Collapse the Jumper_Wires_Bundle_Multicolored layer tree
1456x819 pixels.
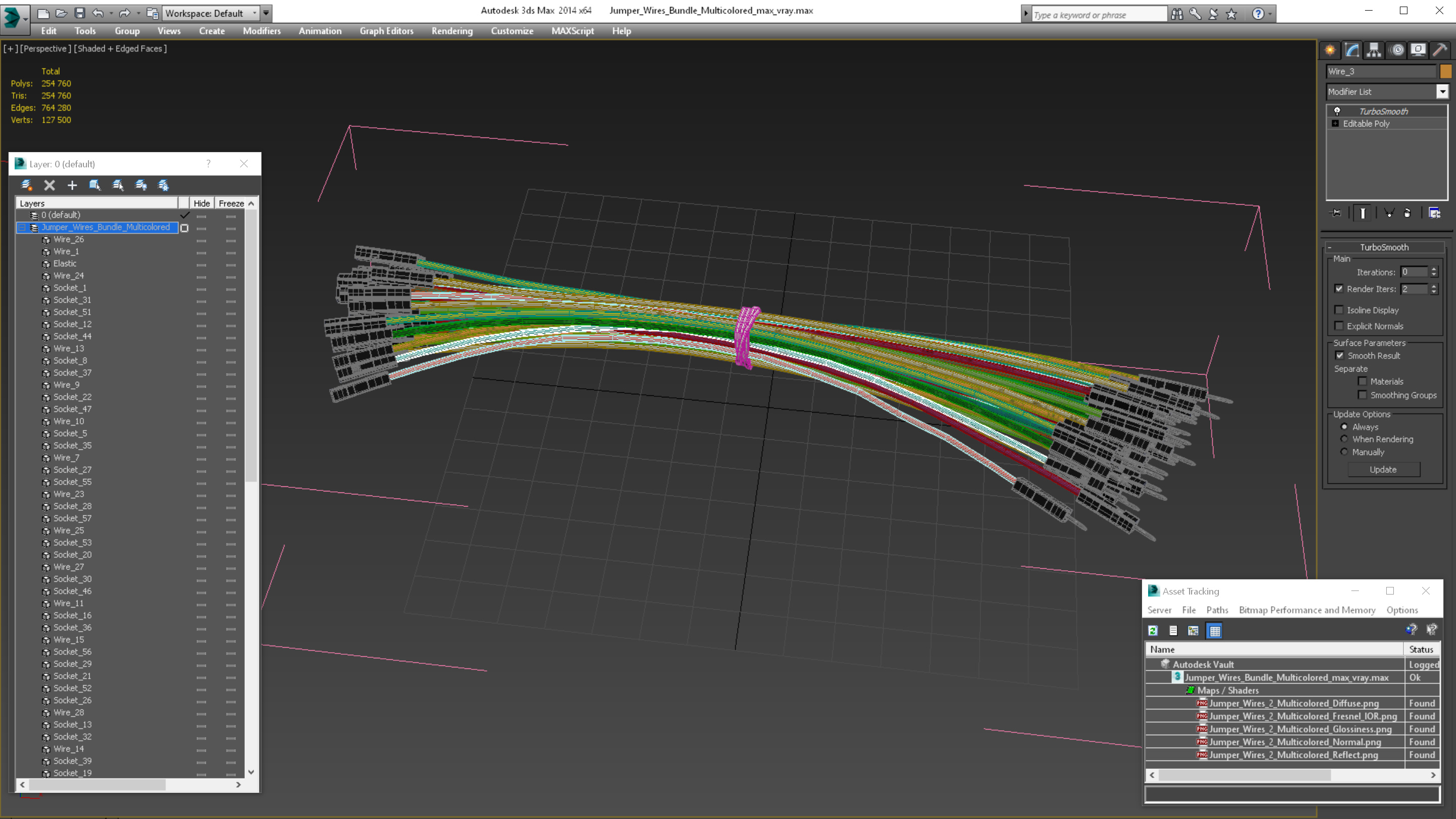(22, 227)
